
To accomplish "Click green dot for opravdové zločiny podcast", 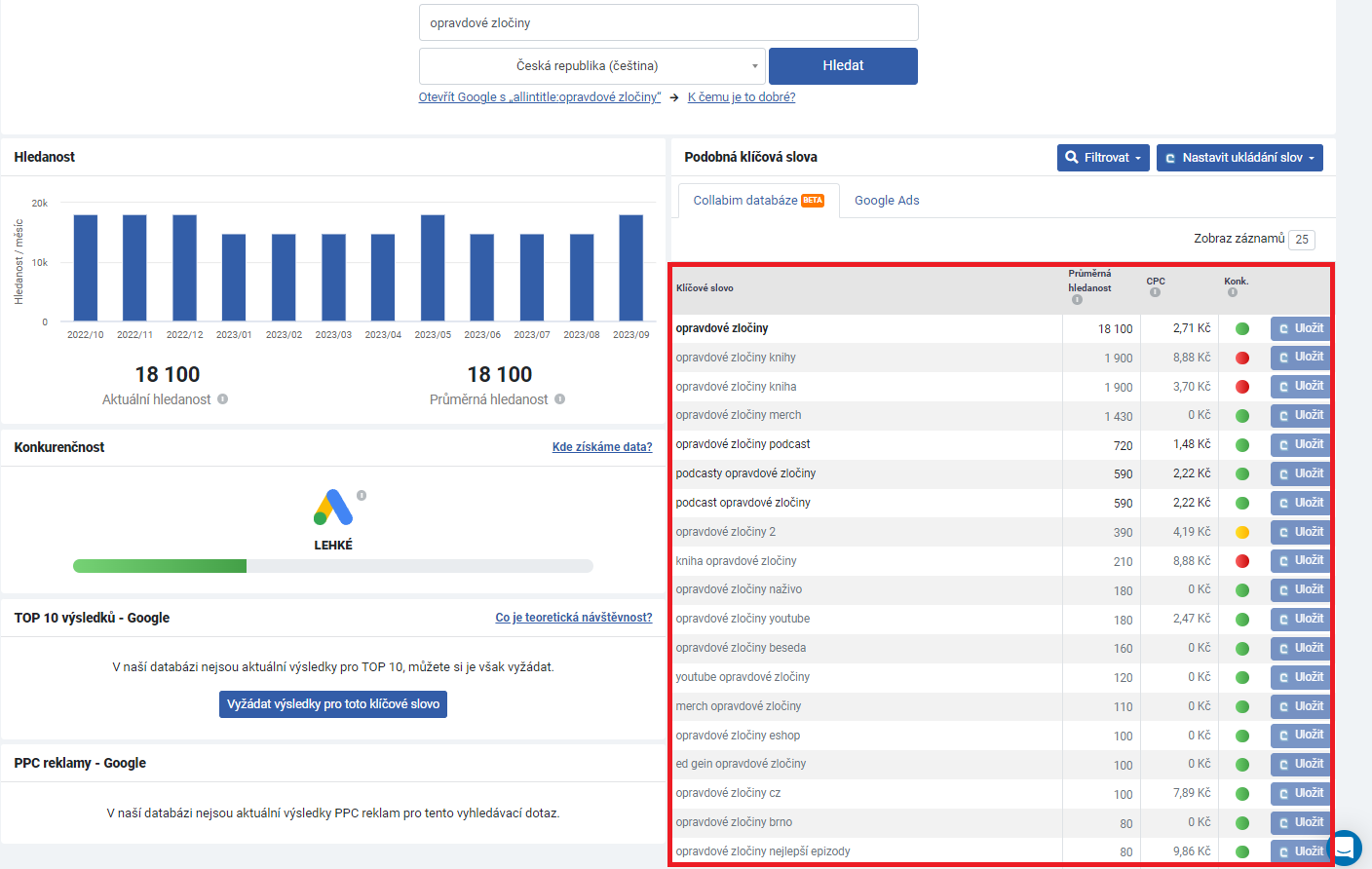I will tap(1242, 445).
